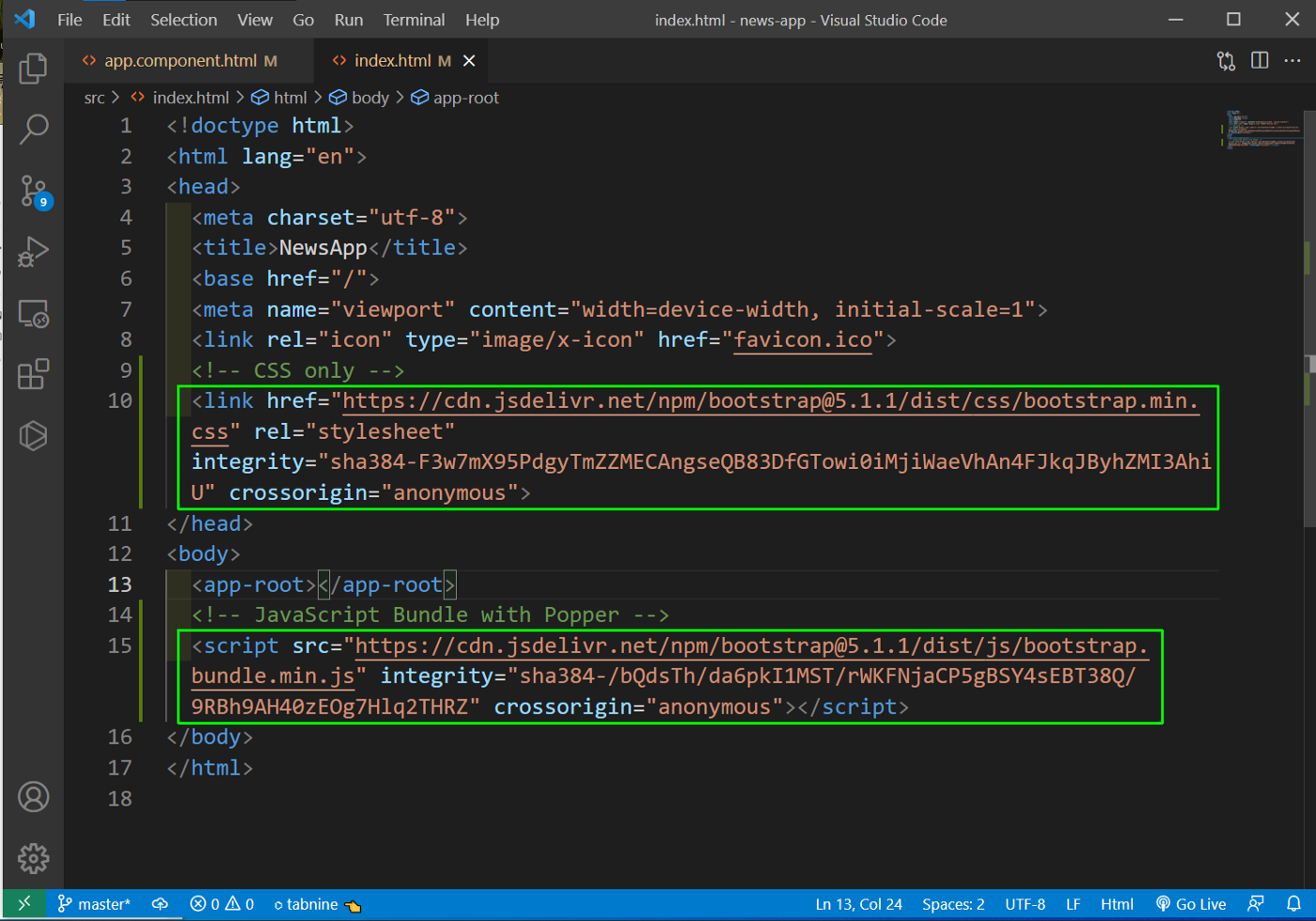Open the Terminal menu
Viewport: 1316px width, 921px height.
tap(414, 20)
